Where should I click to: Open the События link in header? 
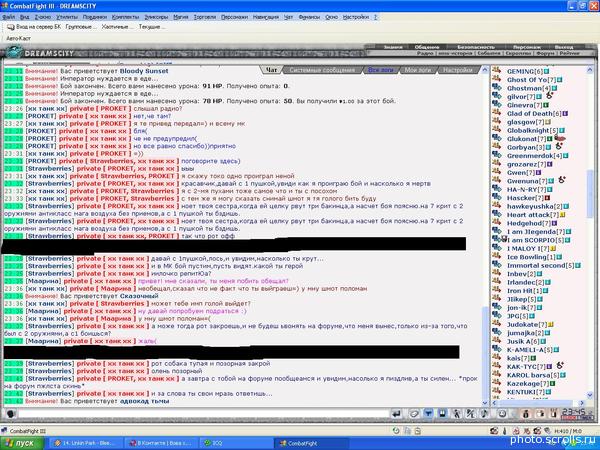click(489, 53)
